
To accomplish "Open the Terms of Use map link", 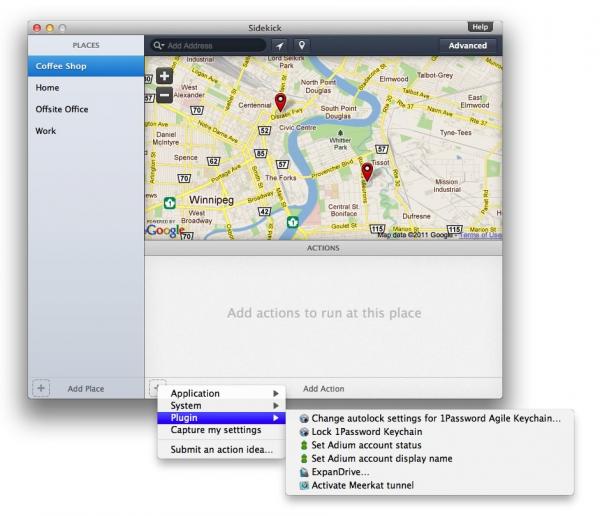I will [481, 235].
